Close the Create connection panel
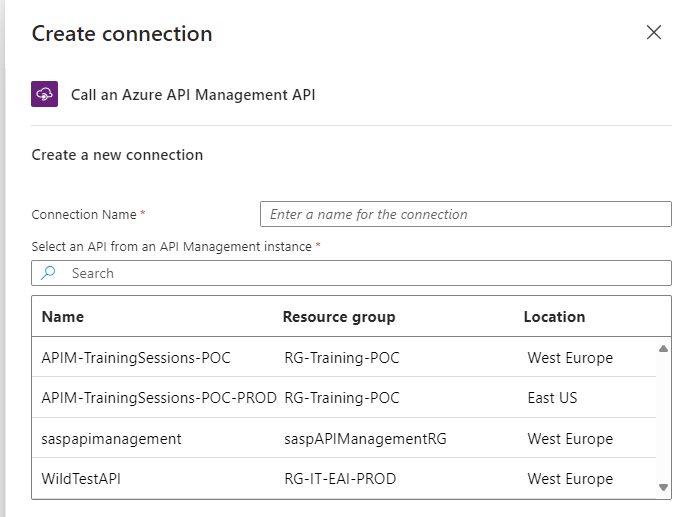 (x=654, y=32)
